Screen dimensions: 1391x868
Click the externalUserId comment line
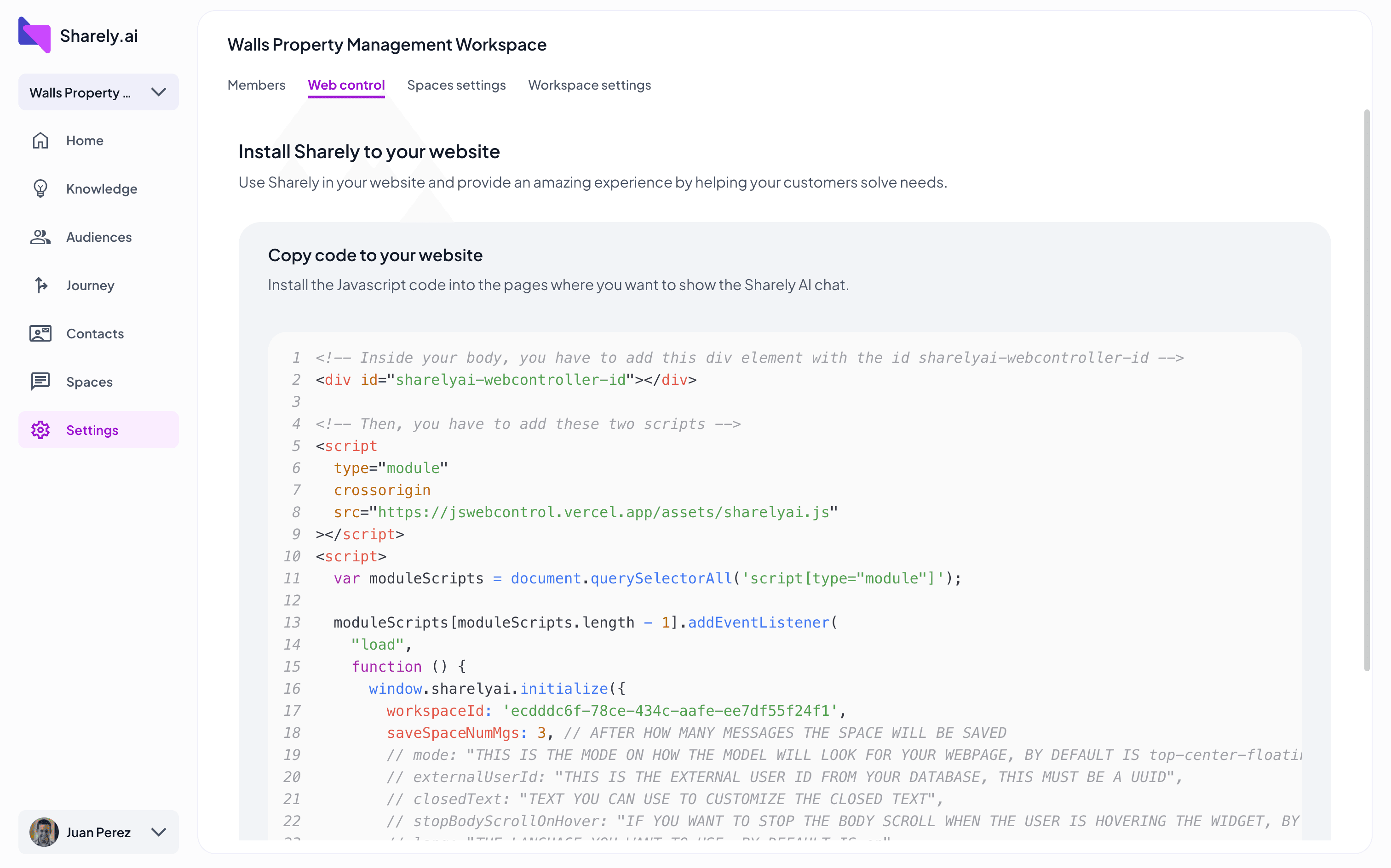tap(785, 777)
